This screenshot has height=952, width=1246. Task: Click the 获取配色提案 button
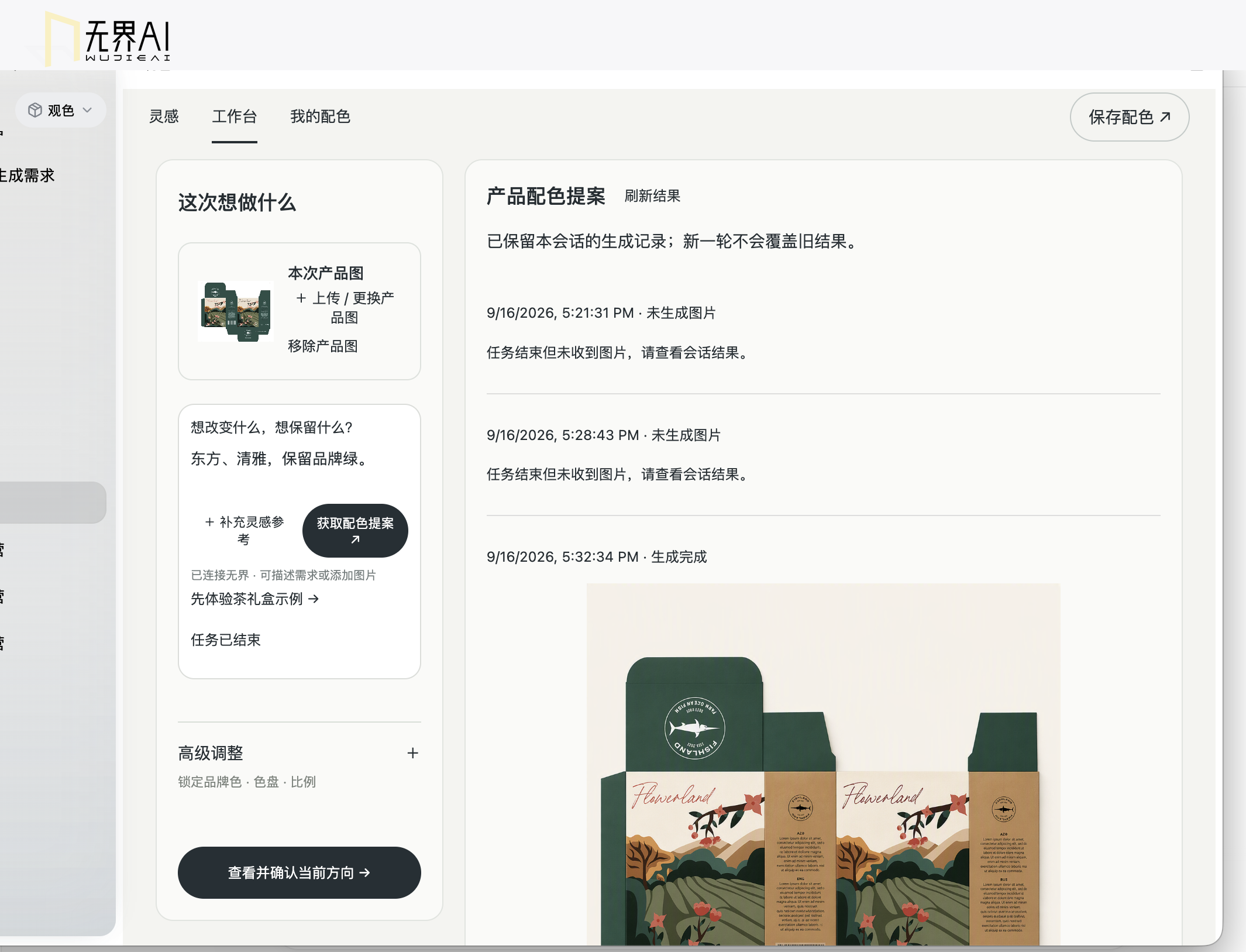355,530
